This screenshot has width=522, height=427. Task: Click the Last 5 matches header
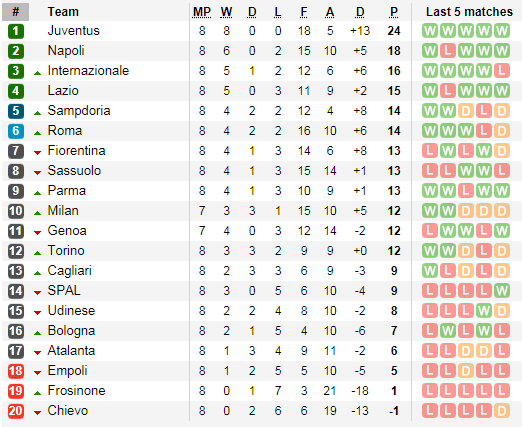click(x=469, y=12)
